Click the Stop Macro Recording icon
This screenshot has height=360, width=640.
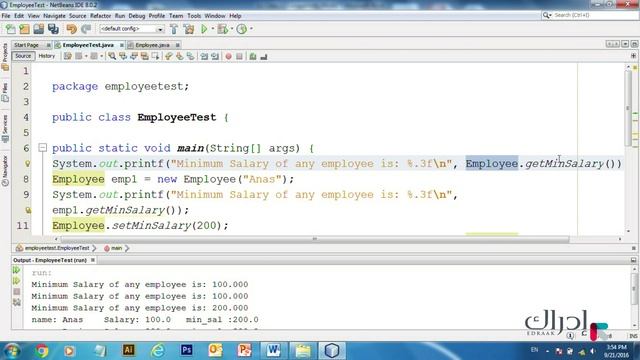coord(240,56)
